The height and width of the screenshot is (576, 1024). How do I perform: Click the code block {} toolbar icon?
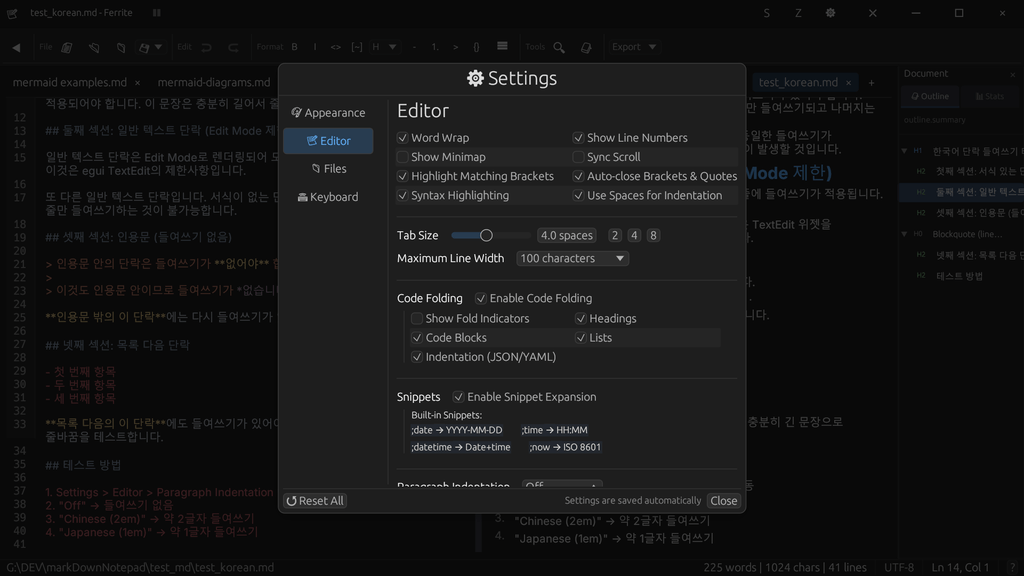[x=476, y=47]
